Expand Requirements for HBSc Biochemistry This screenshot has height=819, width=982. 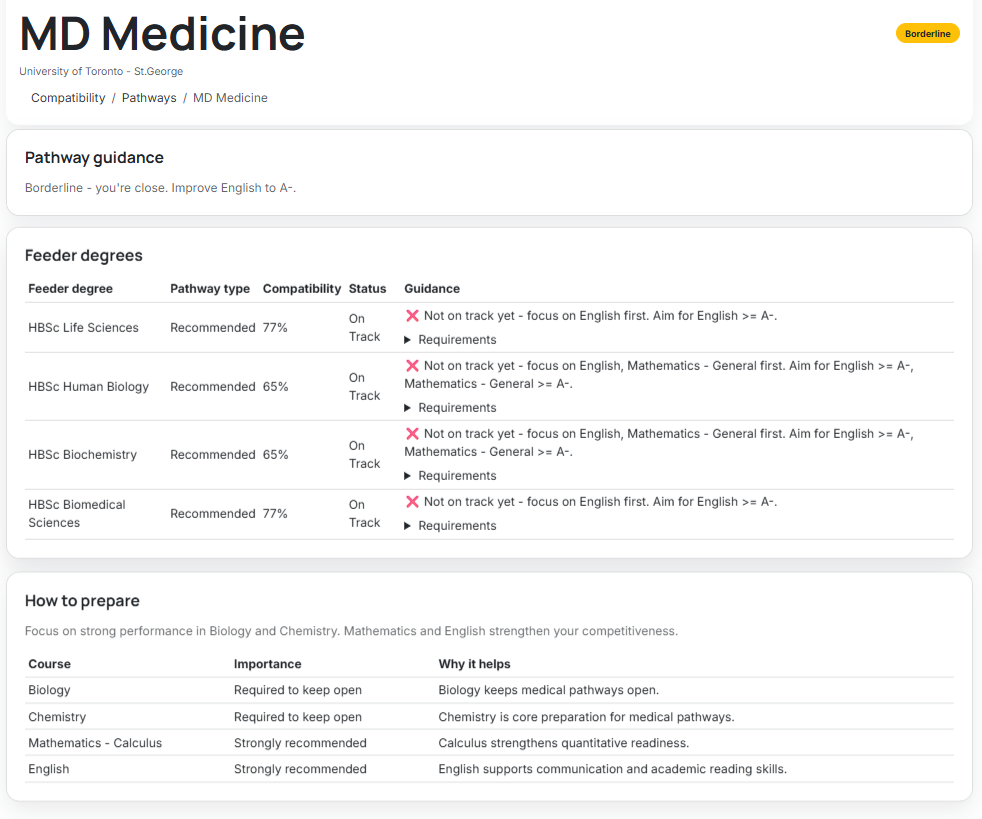point(450,476)
